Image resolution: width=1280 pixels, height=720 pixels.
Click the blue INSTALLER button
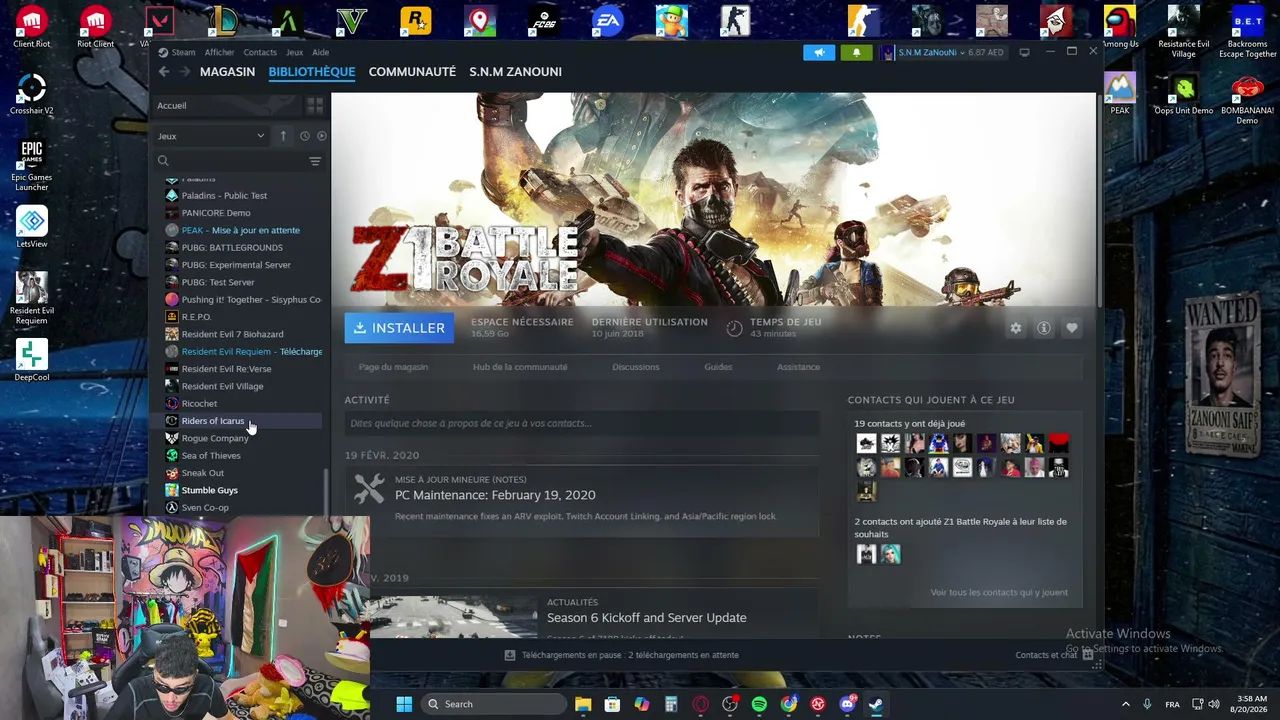[399, 328]
